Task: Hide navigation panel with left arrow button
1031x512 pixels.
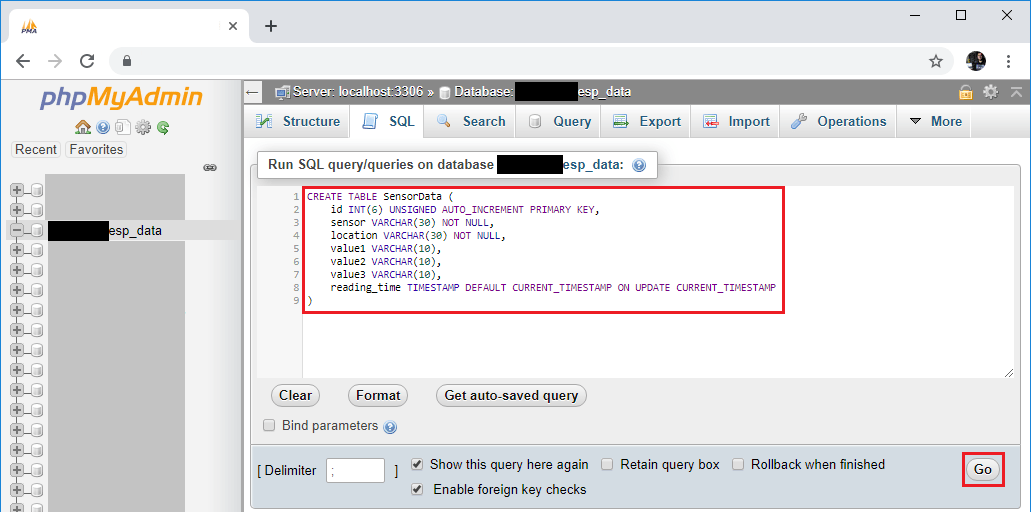Action: [252, 92]
